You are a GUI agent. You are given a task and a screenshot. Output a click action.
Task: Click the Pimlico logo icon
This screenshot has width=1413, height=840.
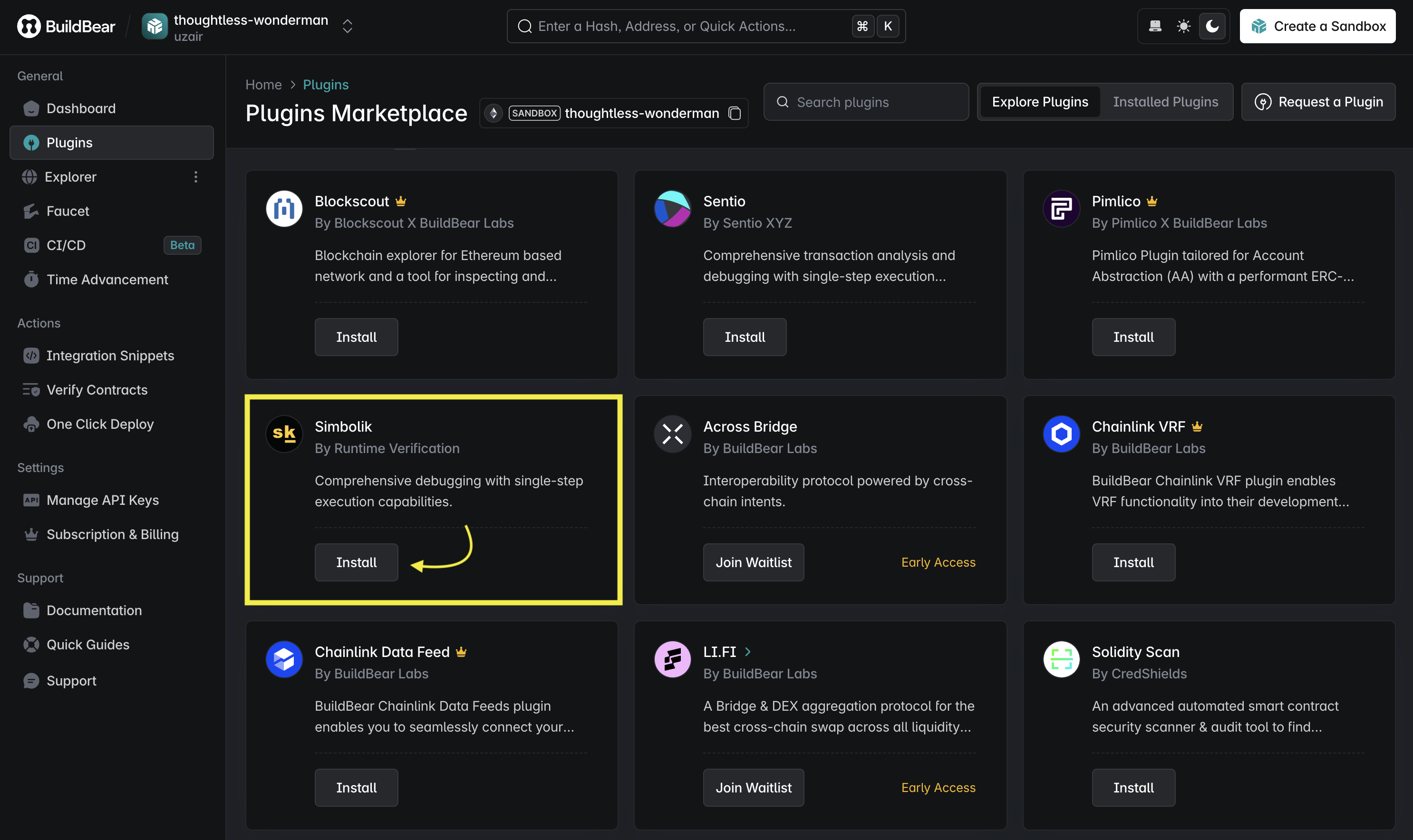(x=1062, y=208)
